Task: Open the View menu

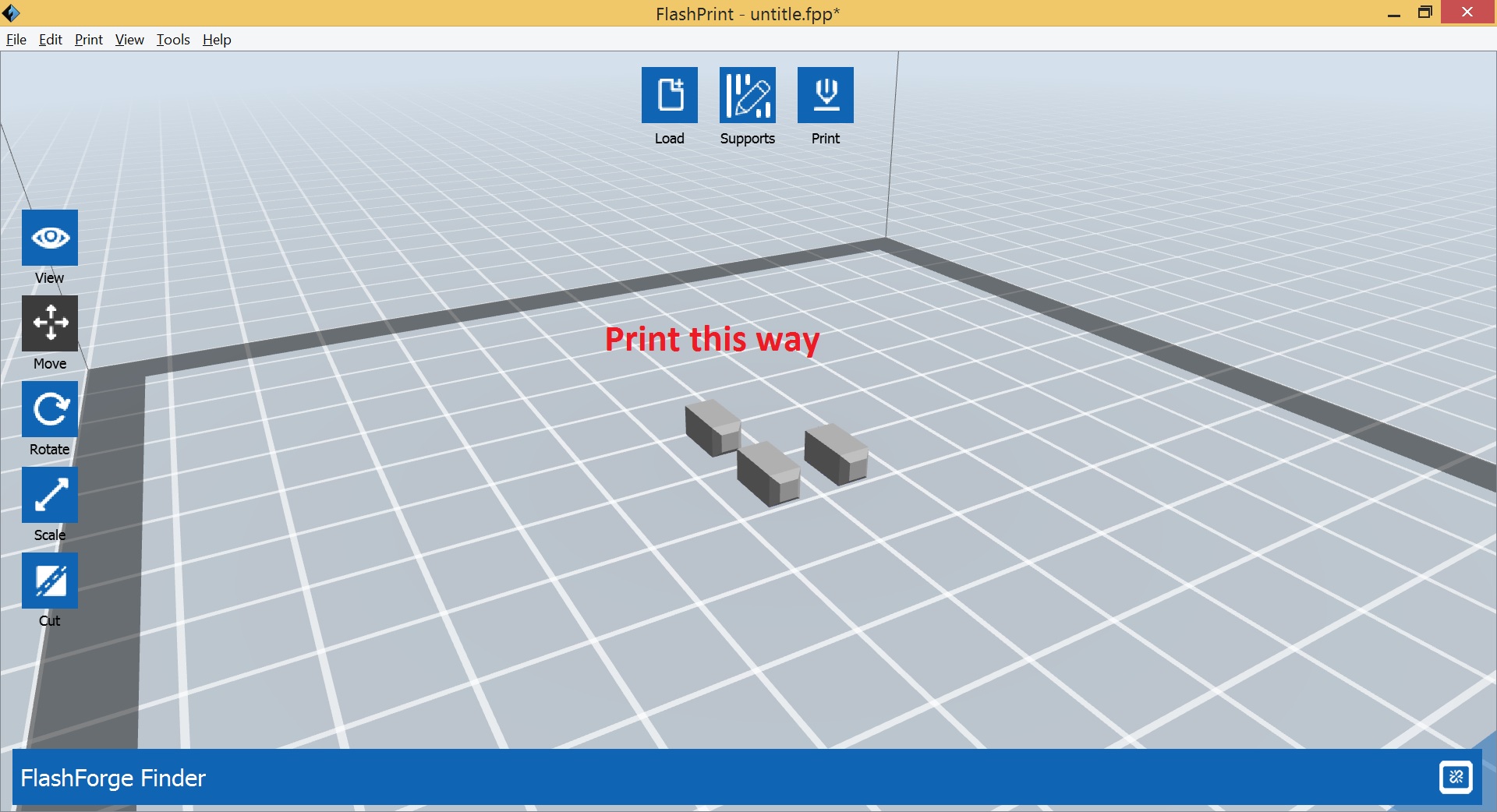Action: pos(129,40)
